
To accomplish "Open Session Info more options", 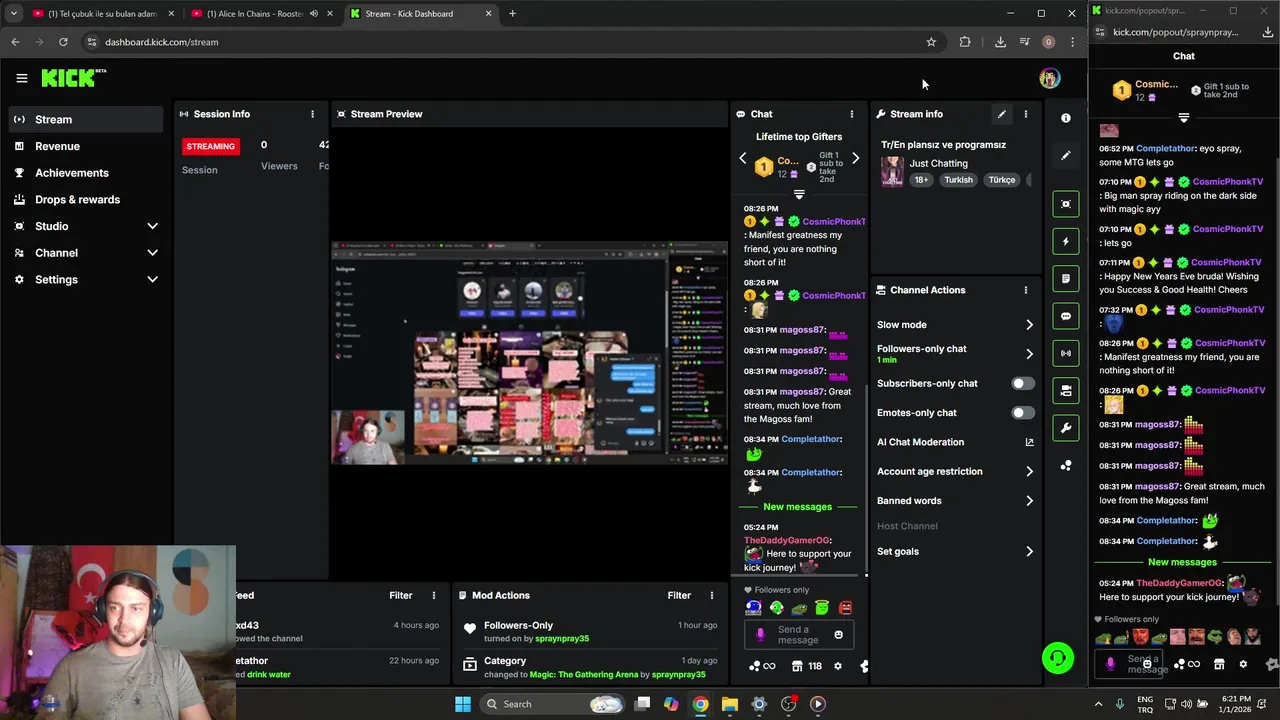I will pyautogui.click(x=312, y=114).
